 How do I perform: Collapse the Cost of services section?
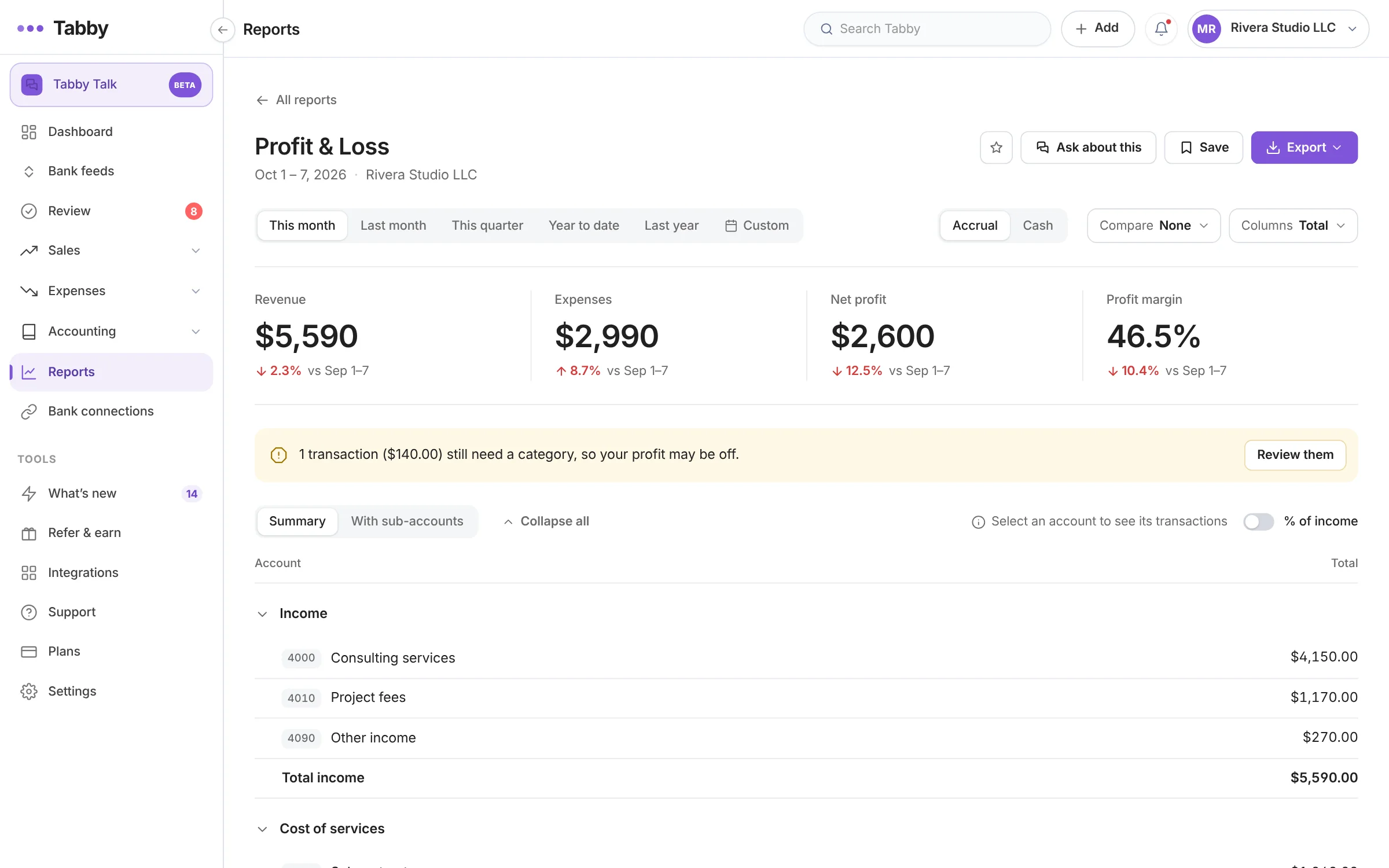[262, 829]
